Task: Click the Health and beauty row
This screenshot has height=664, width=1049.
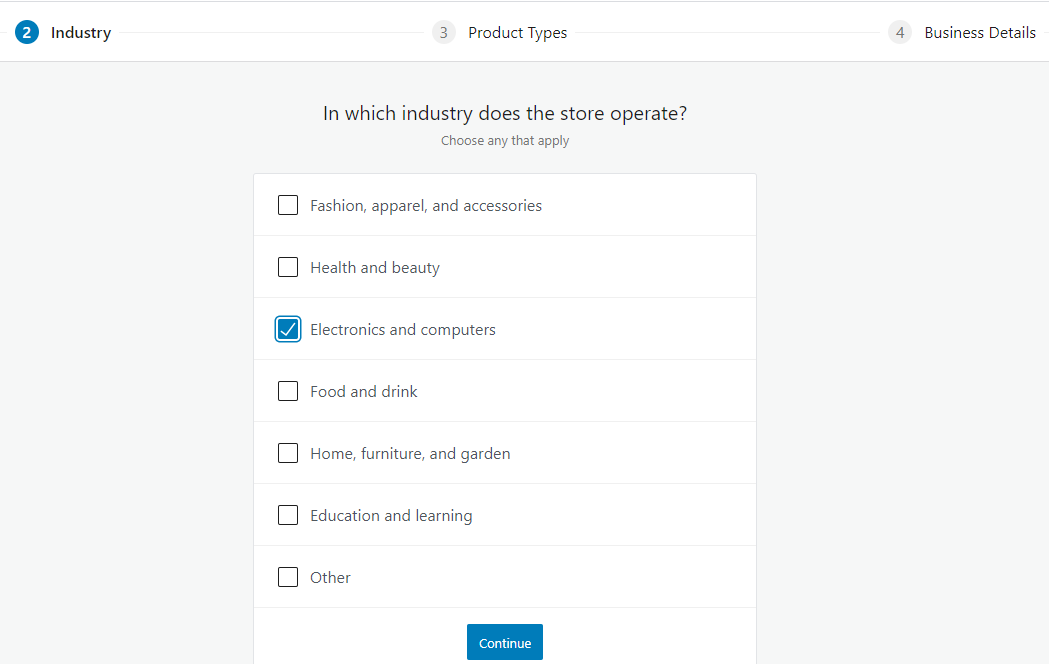Action: point(374,267)
